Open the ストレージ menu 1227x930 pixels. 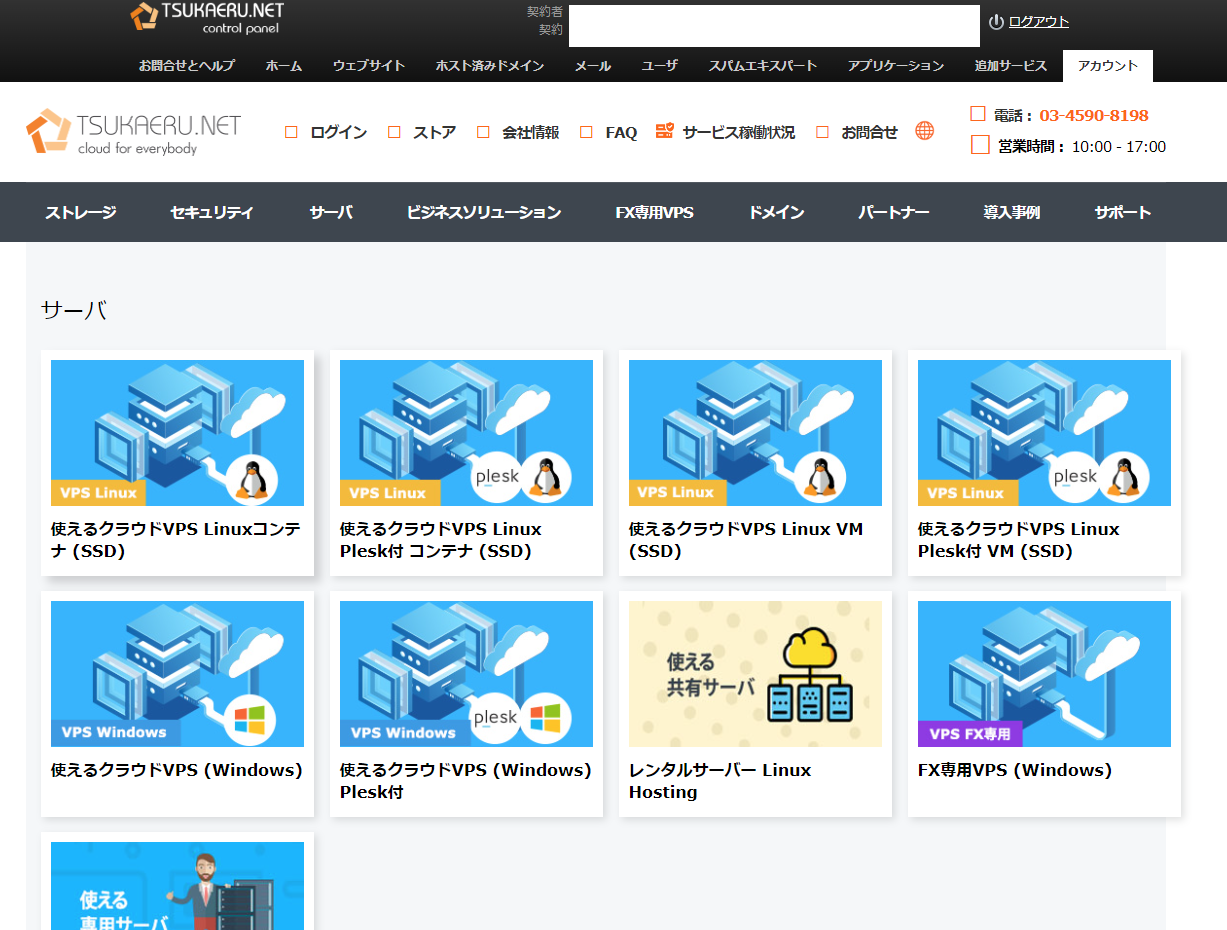[x=81, y=212]
